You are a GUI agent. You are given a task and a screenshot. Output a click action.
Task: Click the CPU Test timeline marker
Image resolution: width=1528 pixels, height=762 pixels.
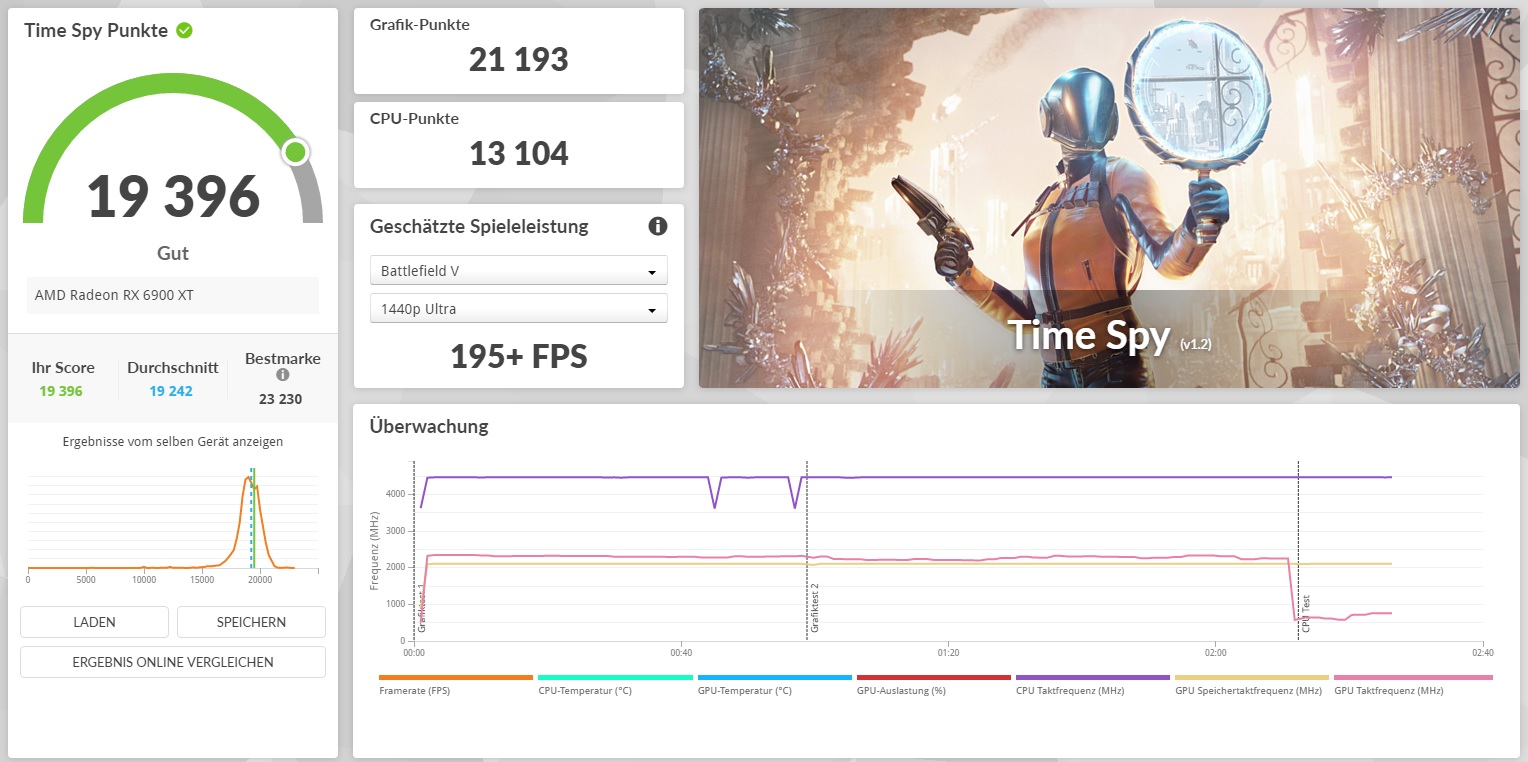click(1305, 614)
